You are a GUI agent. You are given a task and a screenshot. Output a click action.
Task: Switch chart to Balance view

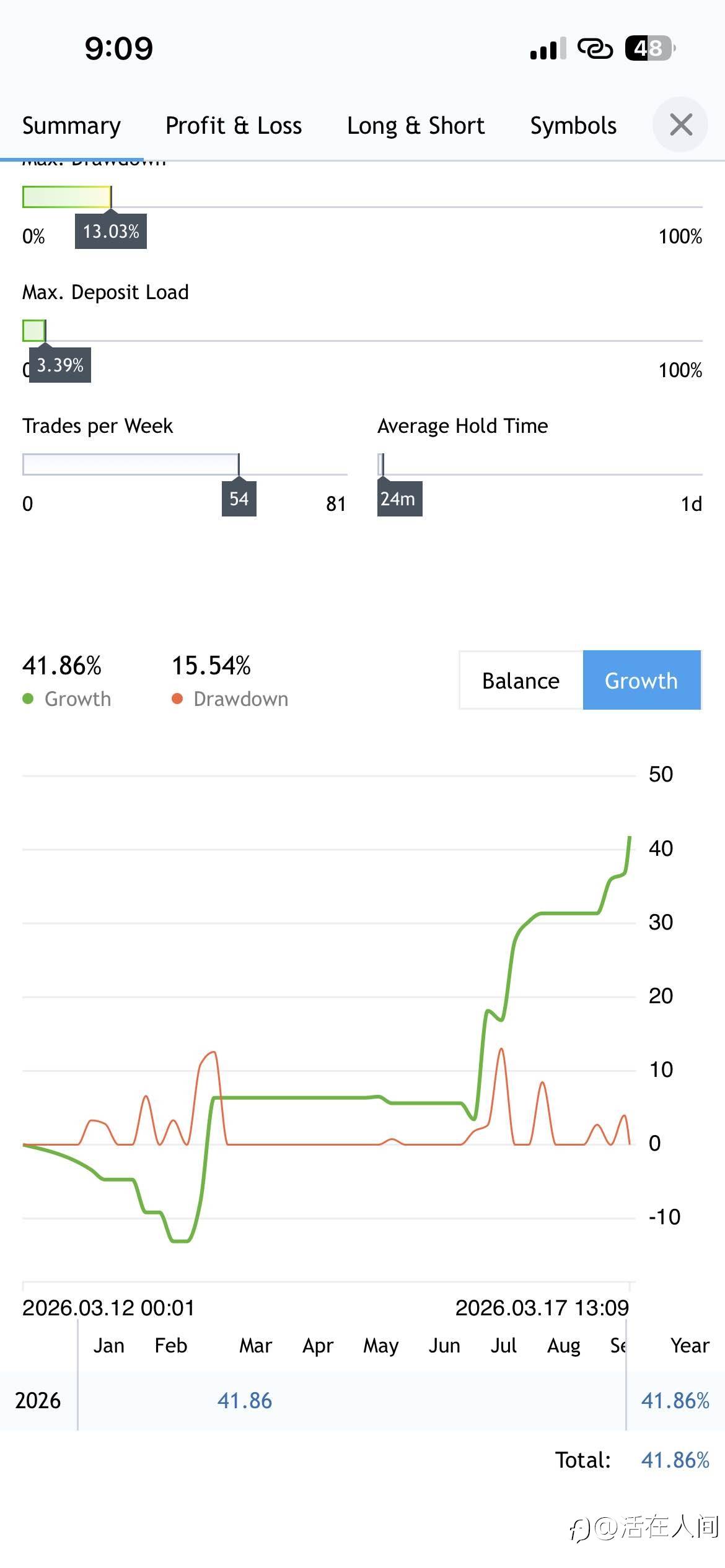521,681
